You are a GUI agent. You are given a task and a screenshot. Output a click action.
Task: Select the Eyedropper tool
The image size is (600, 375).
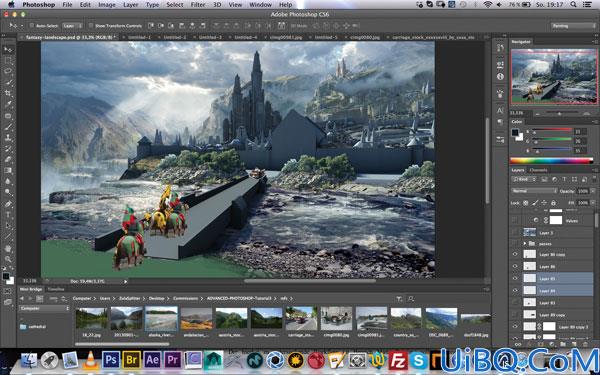click(8, 104)
